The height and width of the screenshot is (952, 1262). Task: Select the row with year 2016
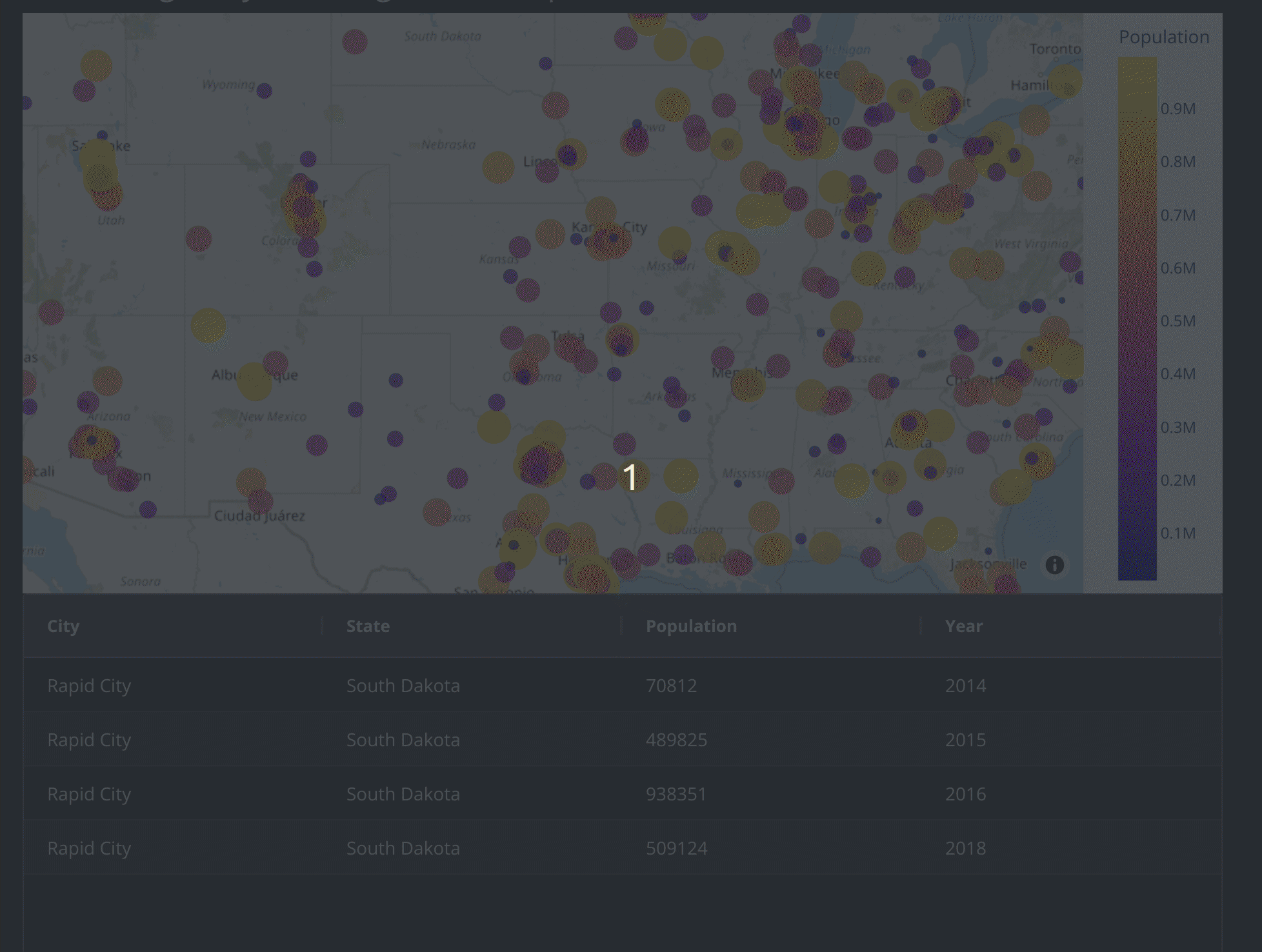[x=965, y=794]
